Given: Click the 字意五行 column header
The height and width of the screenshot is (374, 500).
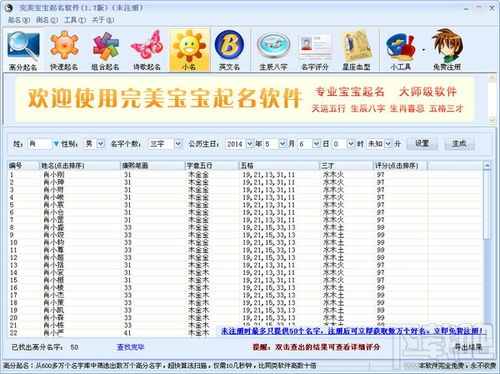Looking at the screenshot, I should pyautogui.click(x=212, y=165).
